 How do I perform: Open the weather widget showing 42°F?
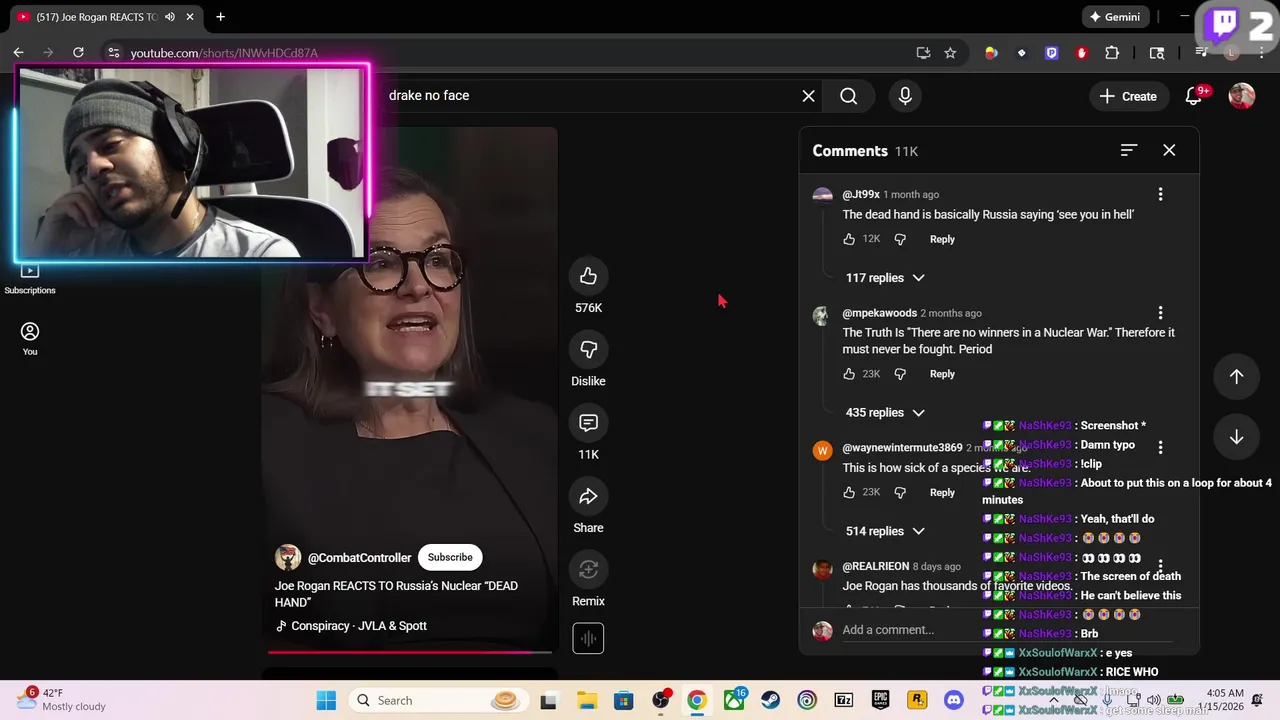[63, 700]
